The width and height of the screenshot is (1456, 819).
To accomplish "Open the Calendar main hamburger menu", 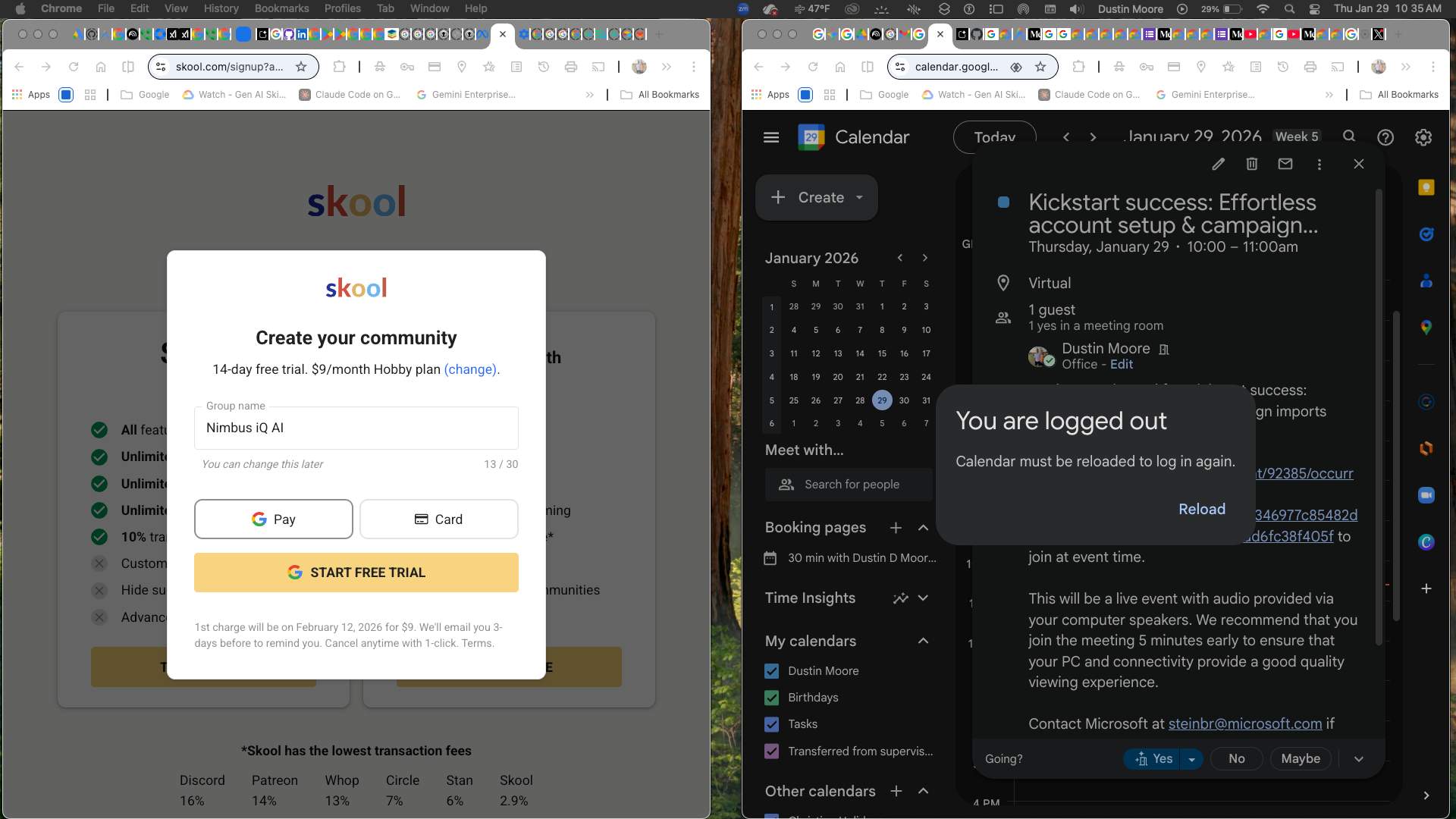I will click(x=771, y=137).
